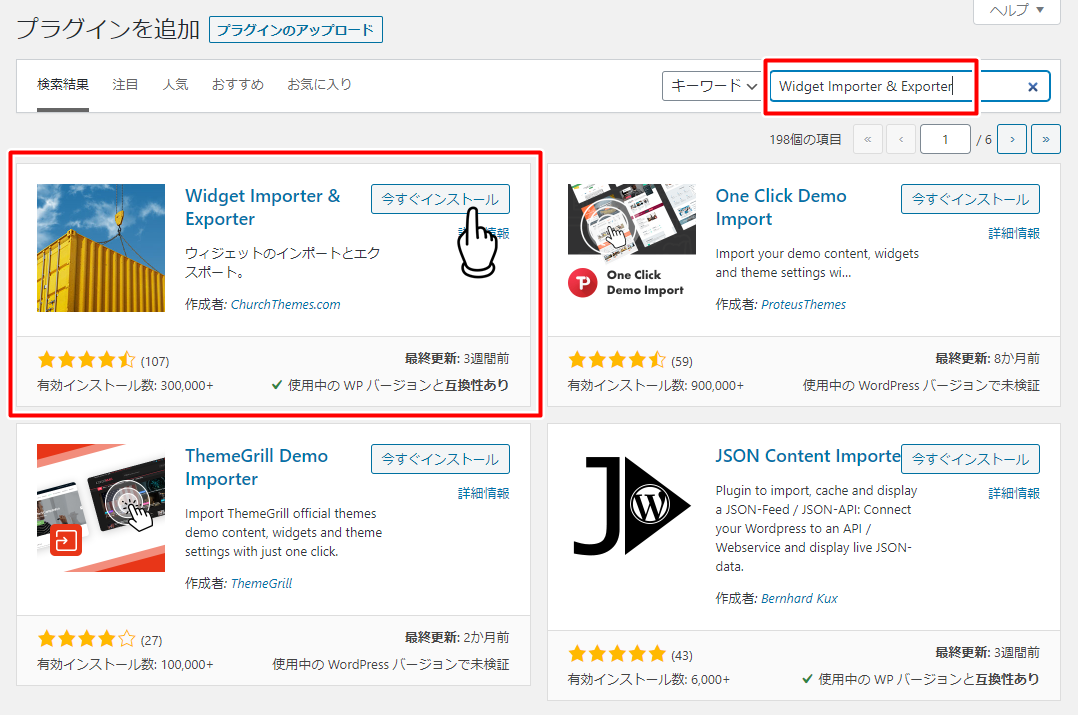
Task: Switch to おすすめ tab
Action: click(x=238, y=85)
